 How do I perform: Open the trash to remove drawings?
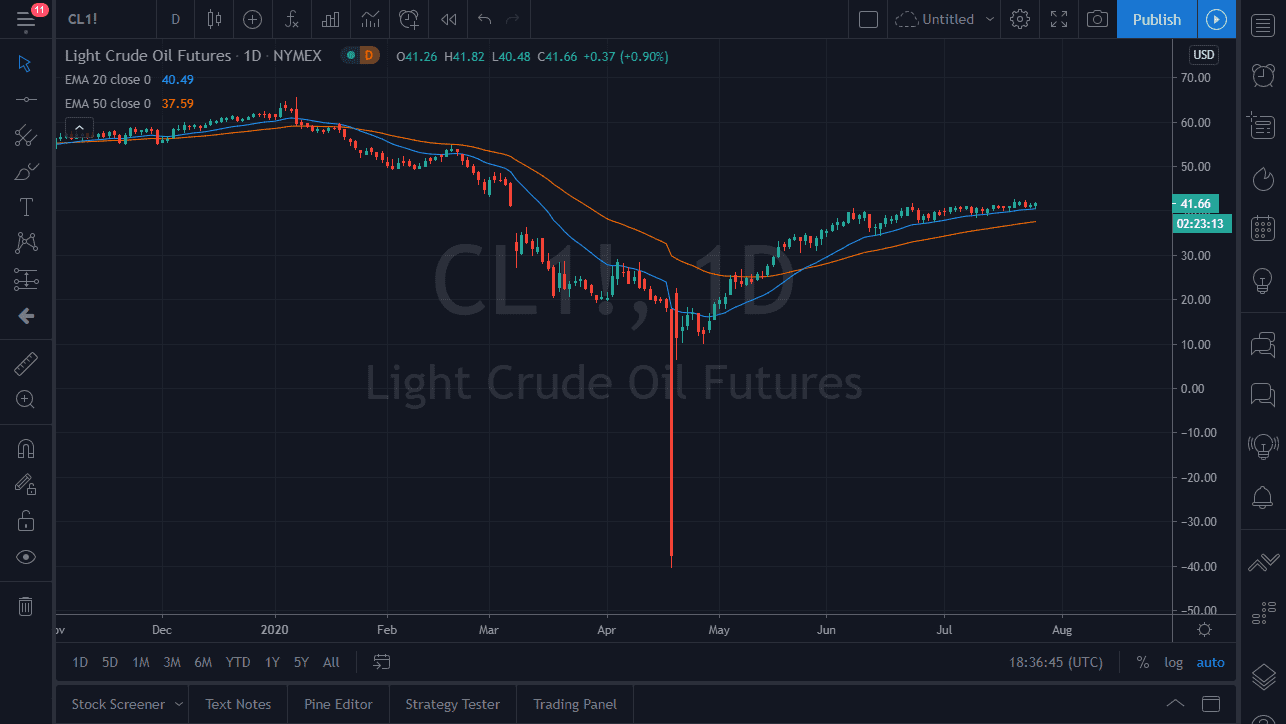click(x=27, y=605)
